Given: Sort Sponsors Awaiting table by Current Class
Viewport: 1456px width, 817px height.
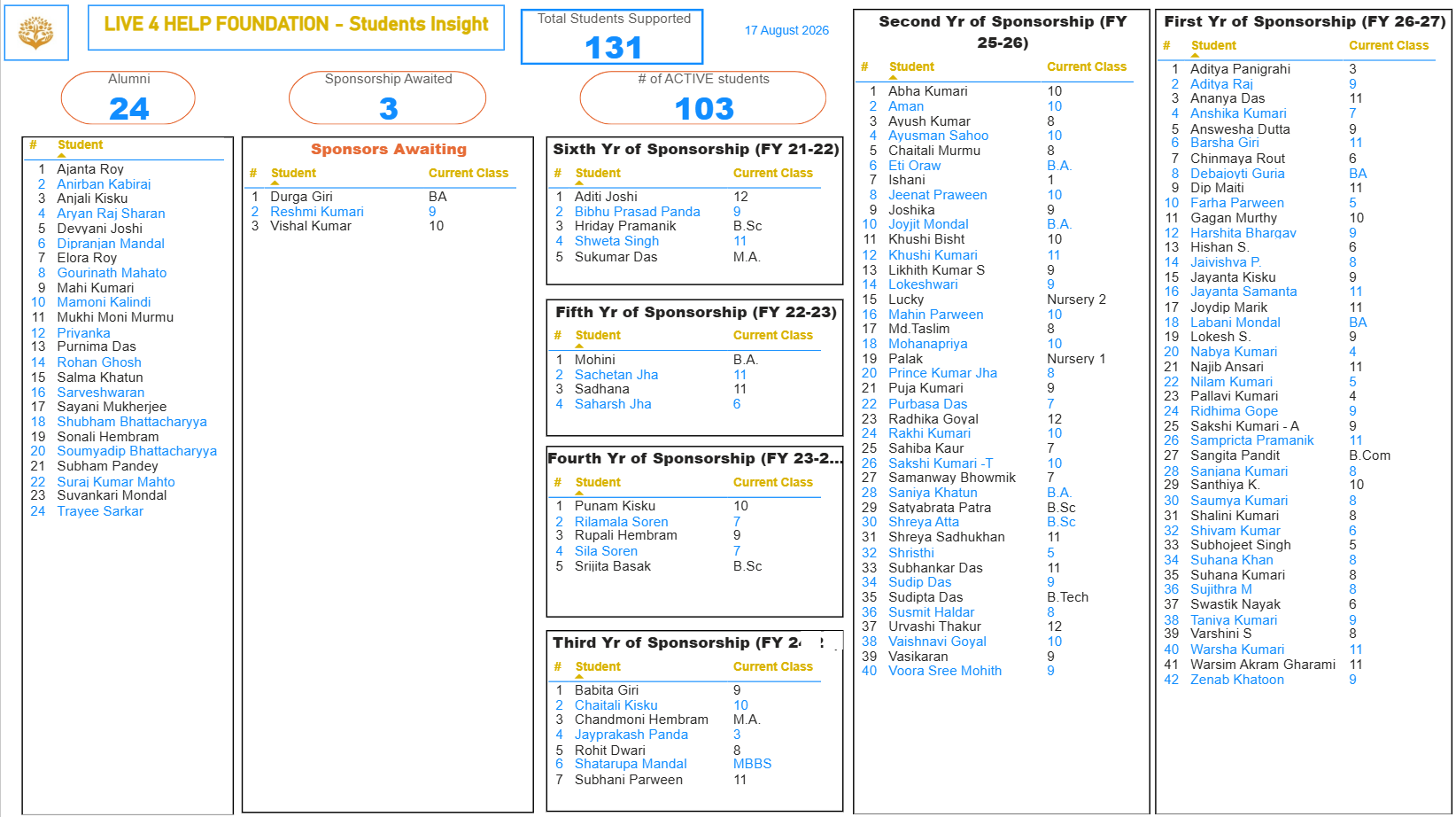Looking at the screenshot, I should 469,173.
